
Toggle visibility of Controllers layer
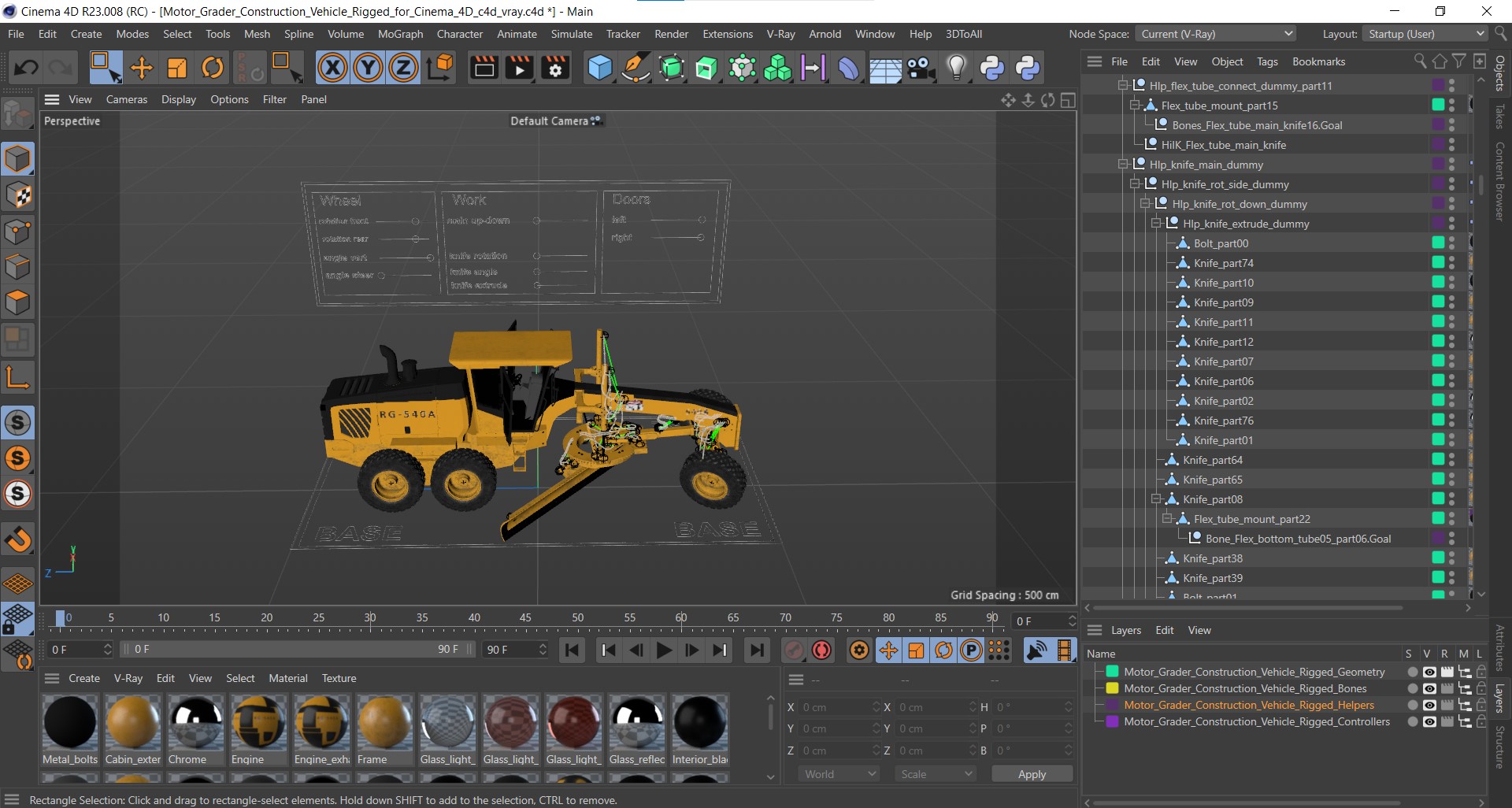point(1429,721)
